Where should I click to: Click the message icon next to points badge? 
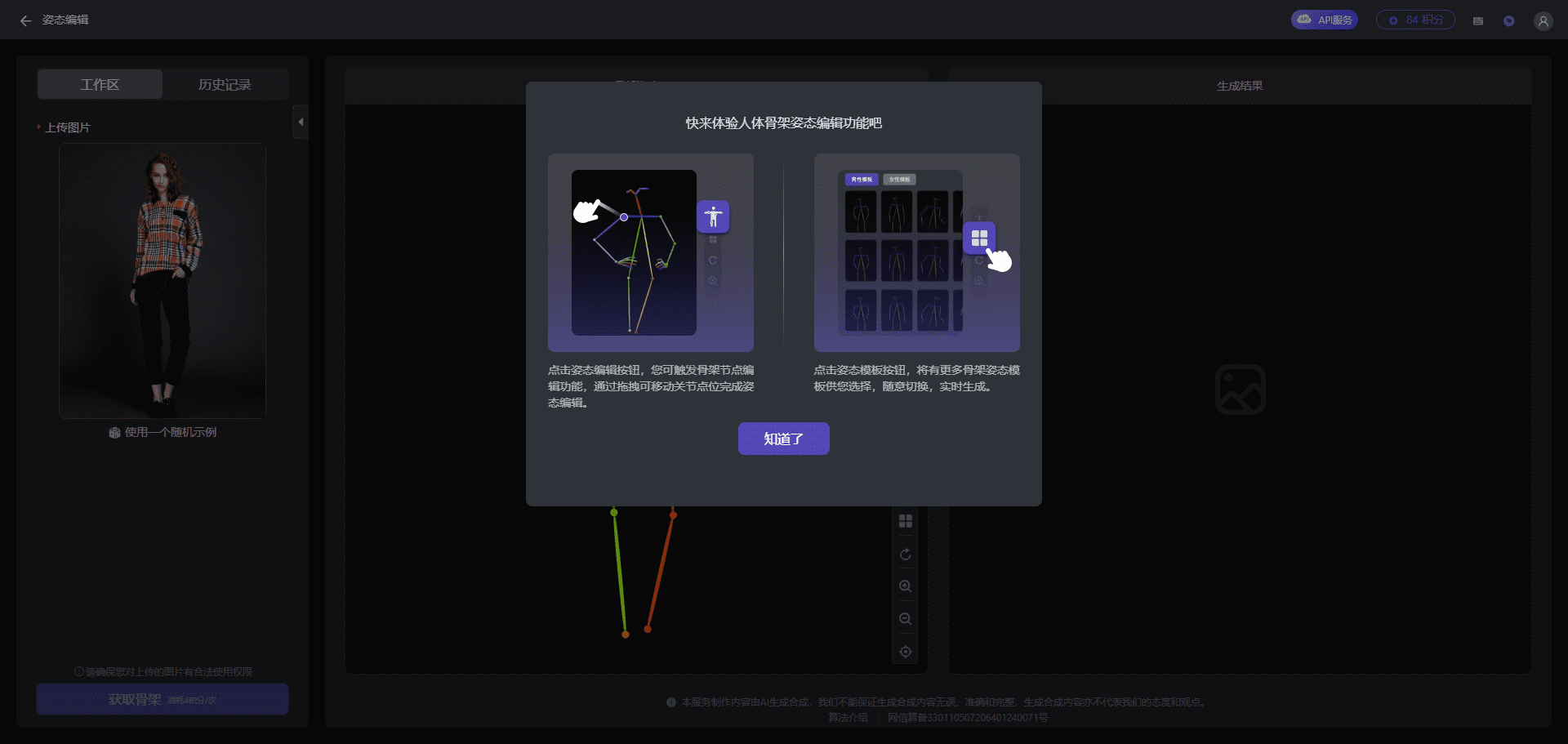click(1478, 20)
